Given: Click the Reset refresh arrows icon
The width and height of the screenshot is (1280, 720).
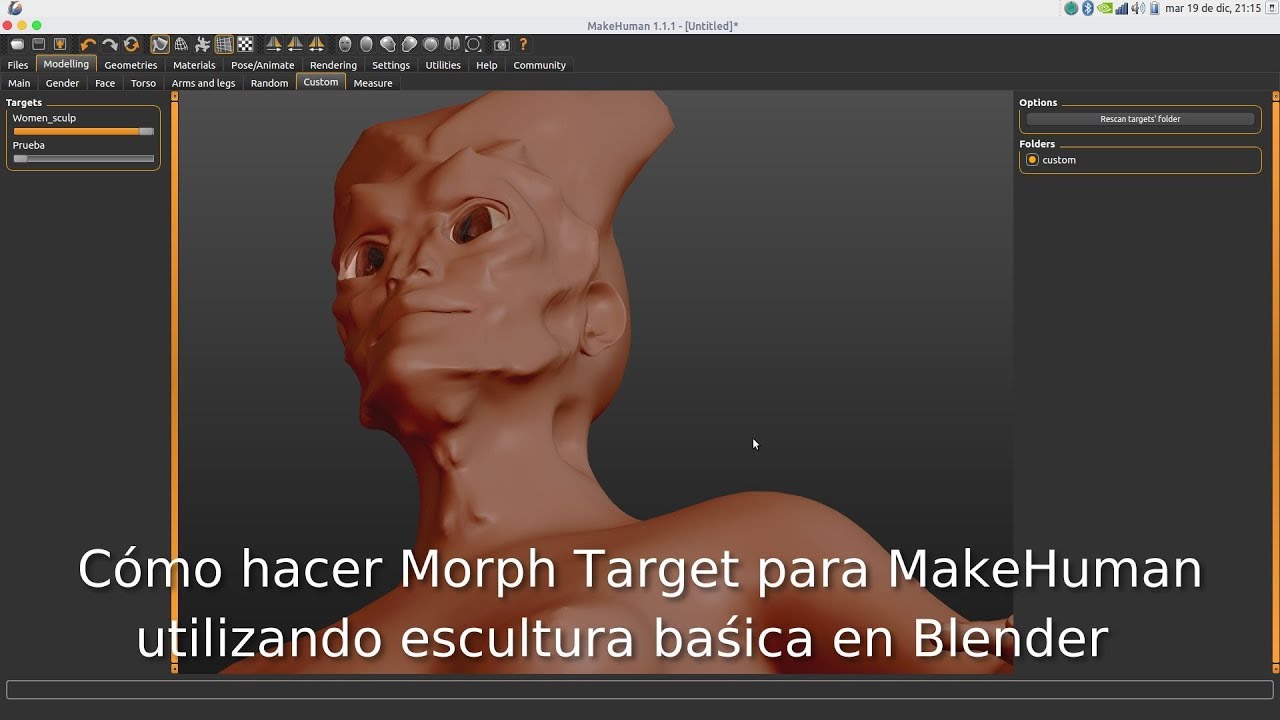Looking at the screenshot, I should pos(131,44).
